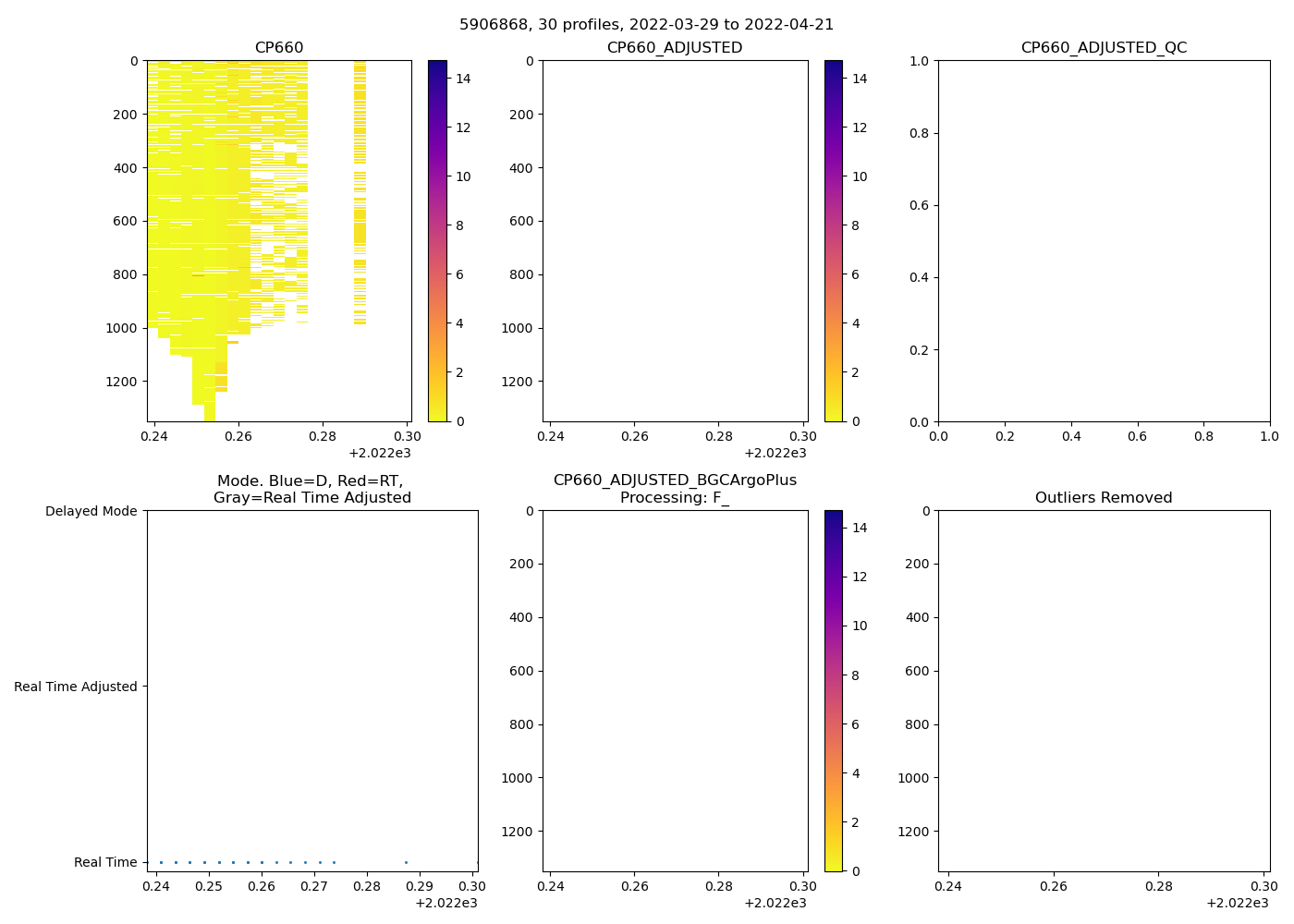Click inside the empty Outliers Removed plot area
Viewport: 1294px width, 924px height.
[x=1104, y=690]
